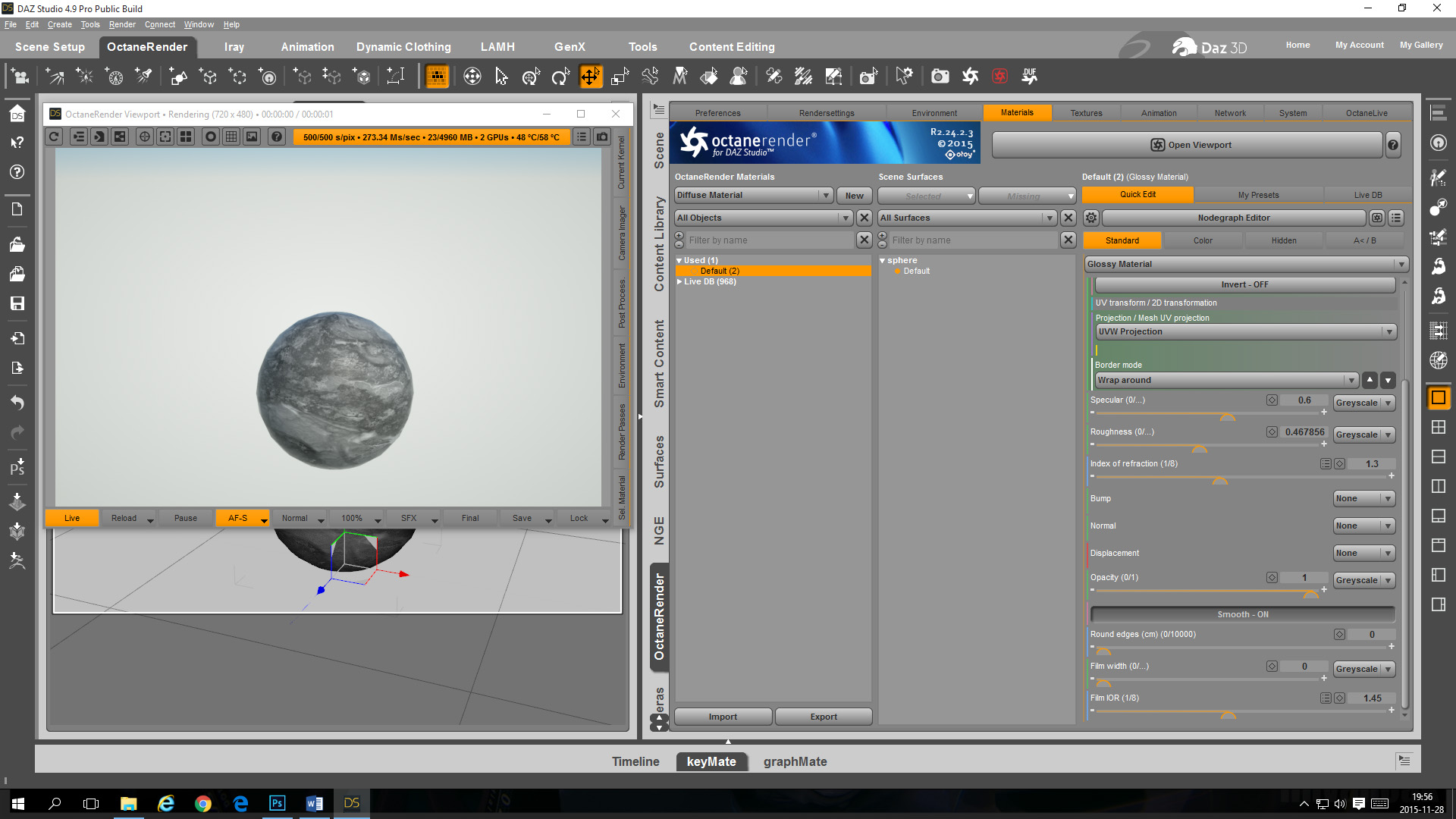The image size is (1456, 819).
Task: Open the Diffuse Material type dropdown
Action: click(754, 195)
